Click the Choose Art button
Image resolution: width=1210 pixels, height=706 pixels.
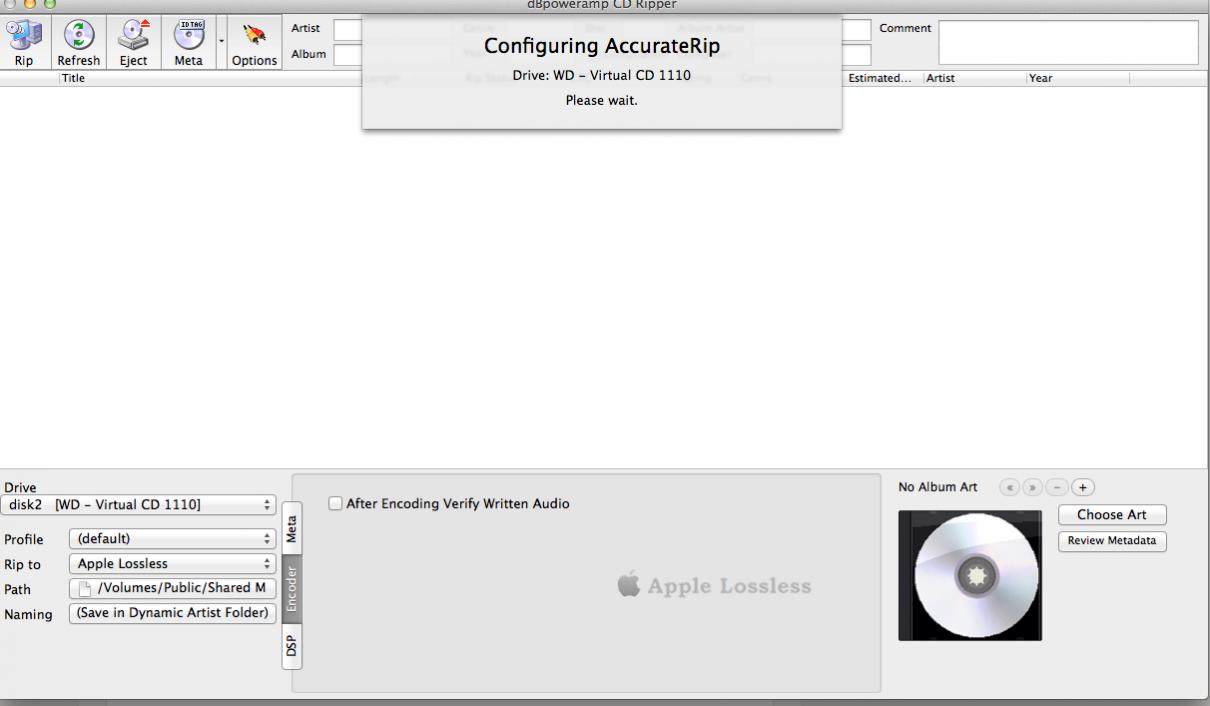pyautogui.click(x=1112, y=515)
